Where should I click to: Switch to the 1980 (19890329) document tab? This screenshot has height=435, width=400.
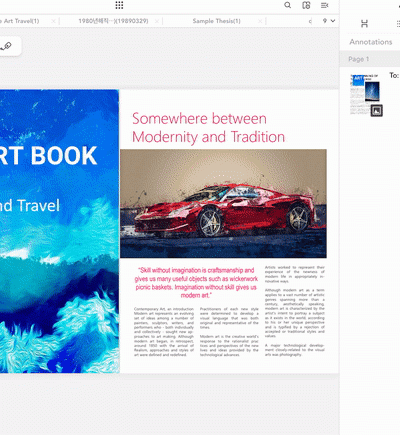pos(113,21)
